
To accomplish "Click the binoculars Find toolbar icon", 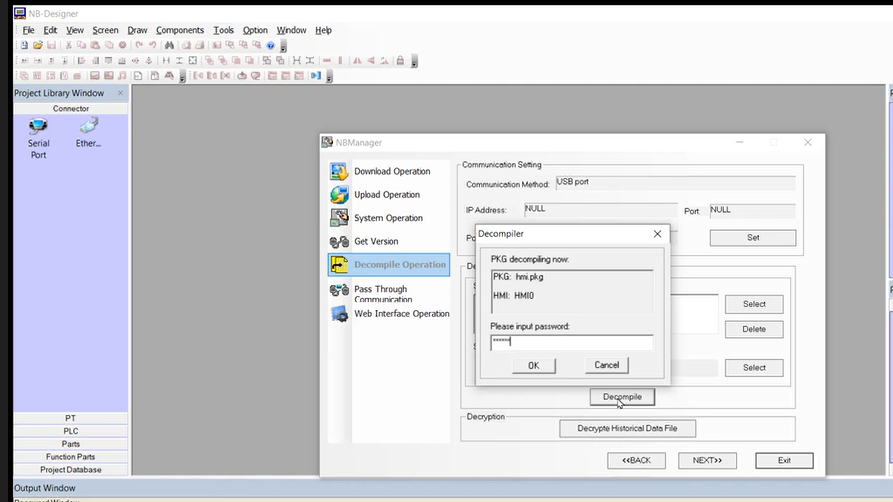I will pos(170,45).
